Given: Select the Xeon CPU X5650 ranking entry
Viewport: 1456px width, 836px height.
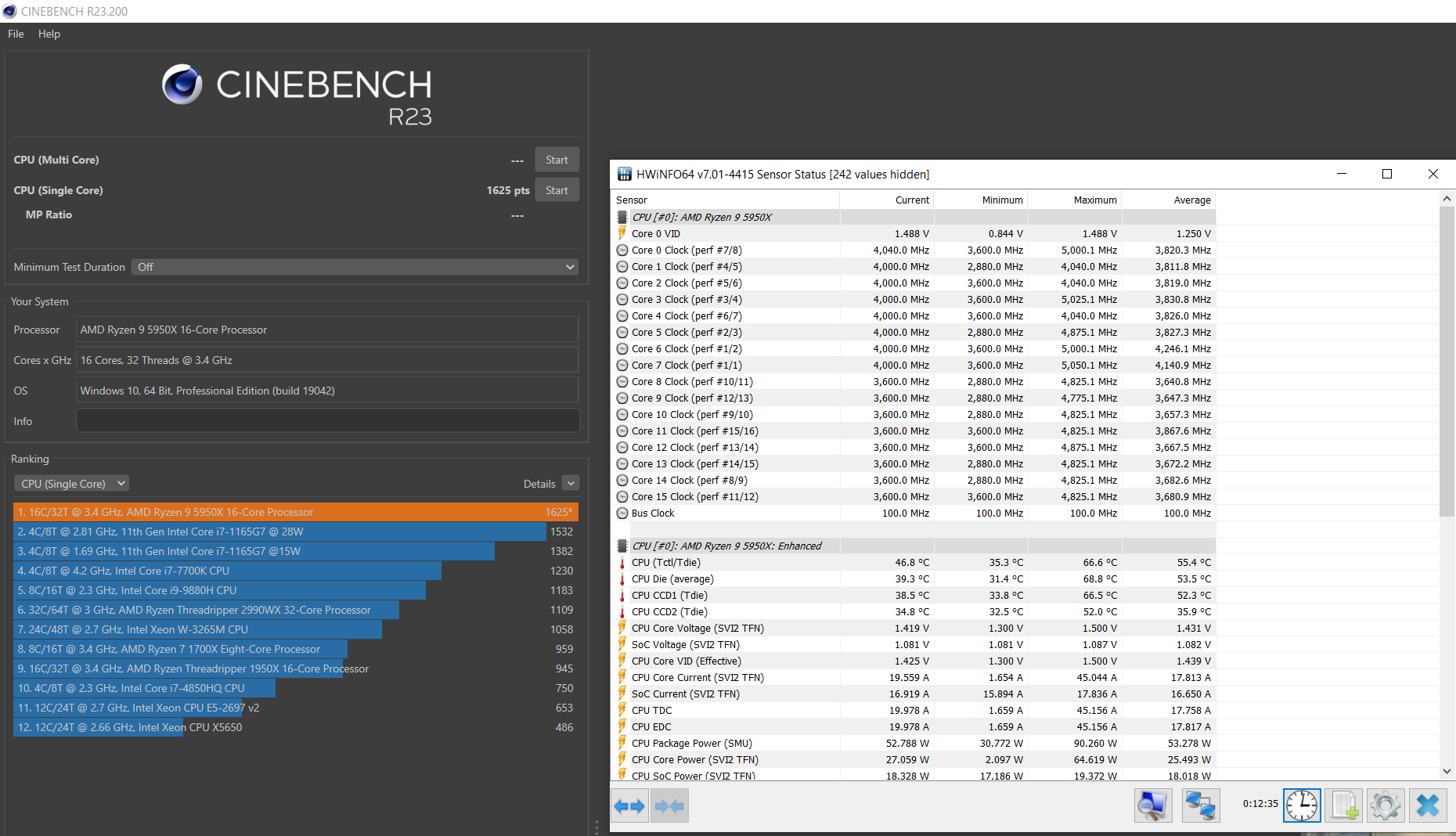Looking at the screenshot, I should 296,727.
